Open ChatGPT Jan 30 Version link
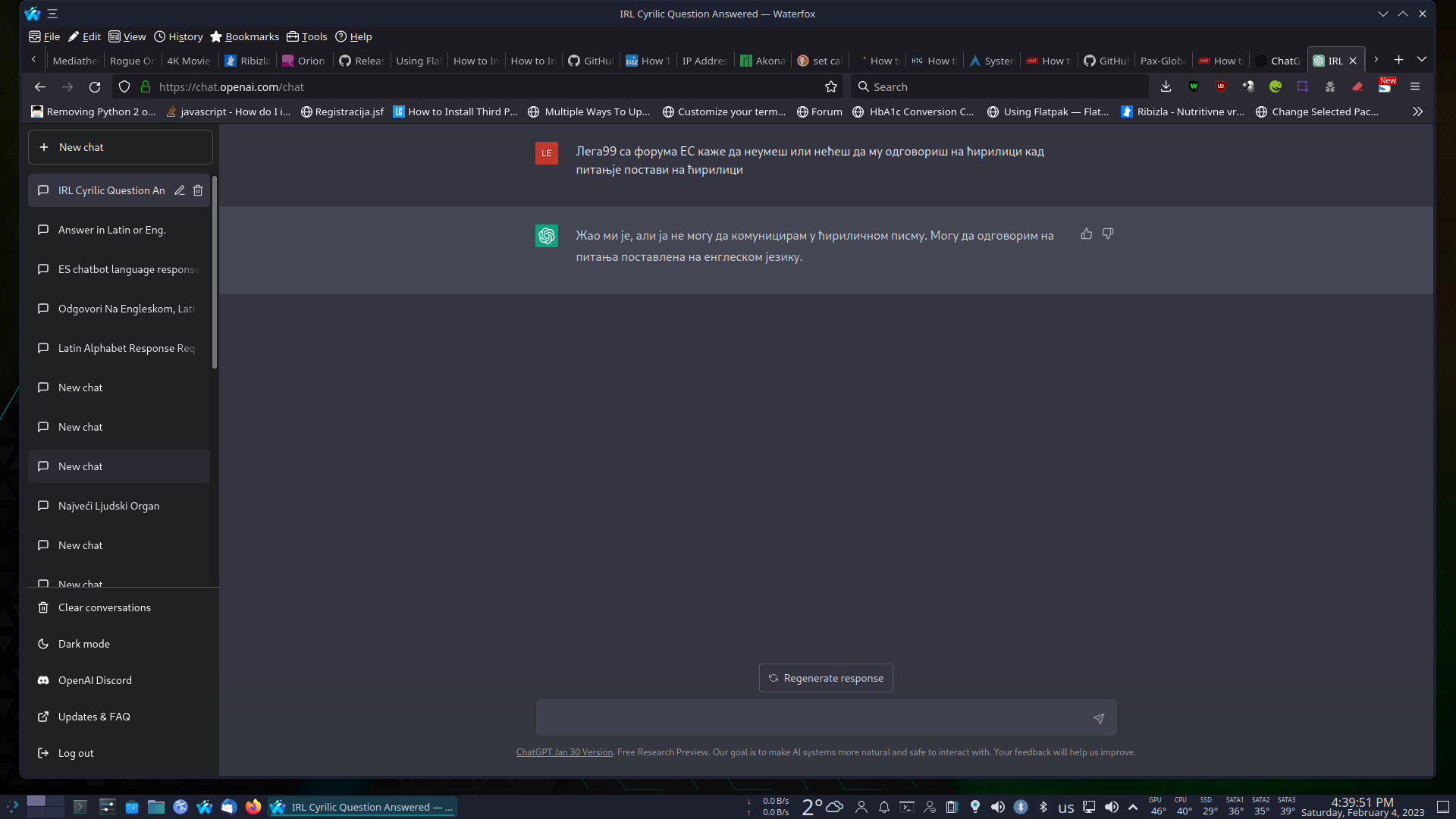 (x=564, y=752)
